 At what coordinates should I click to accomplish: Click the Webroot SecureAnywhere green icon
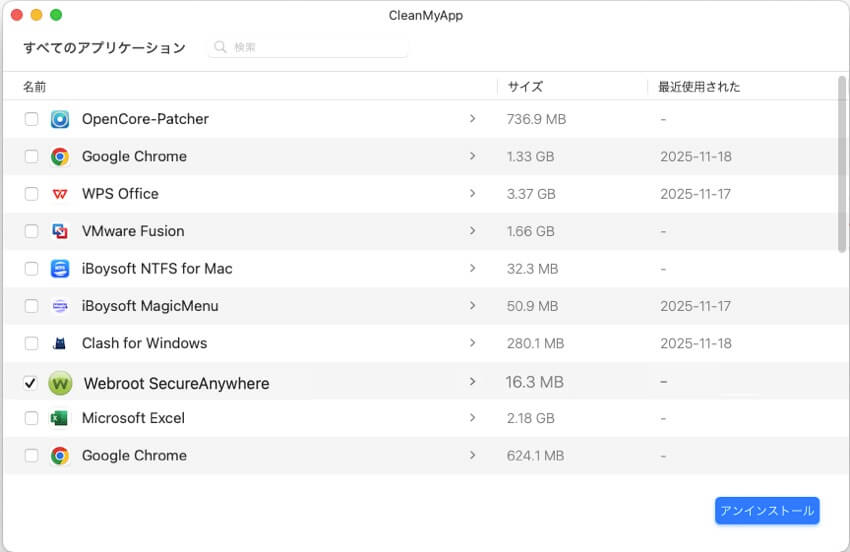coord(60,383)
